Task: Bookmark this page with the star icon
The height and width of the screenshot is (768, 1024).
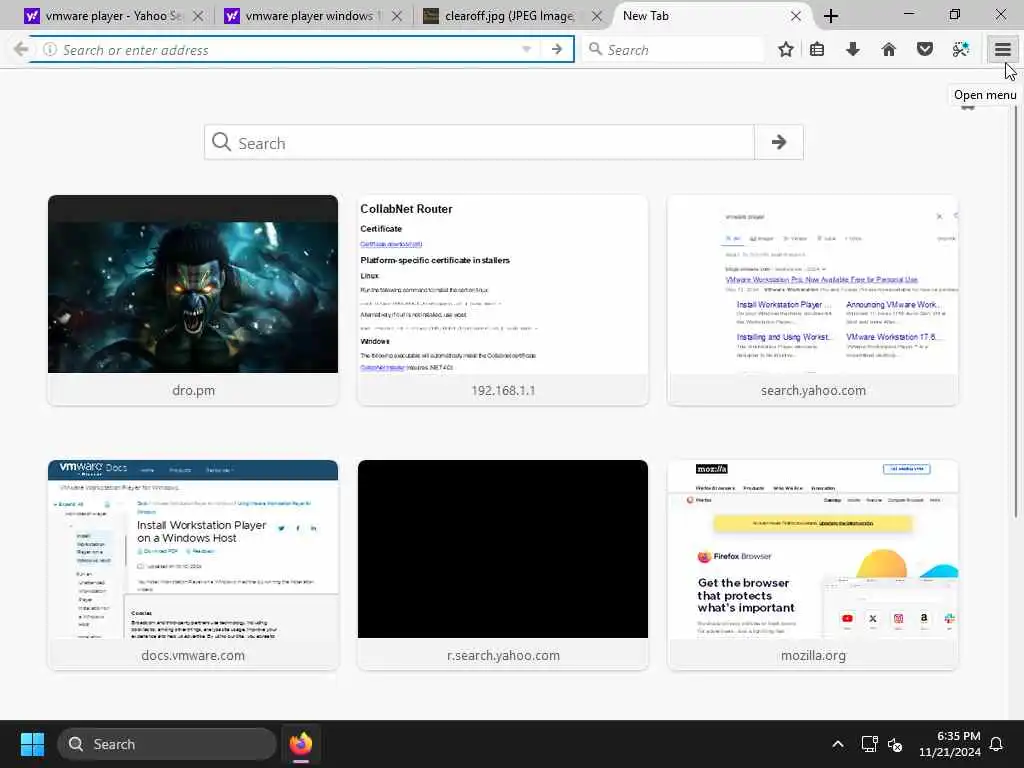Action: [786, 49]
